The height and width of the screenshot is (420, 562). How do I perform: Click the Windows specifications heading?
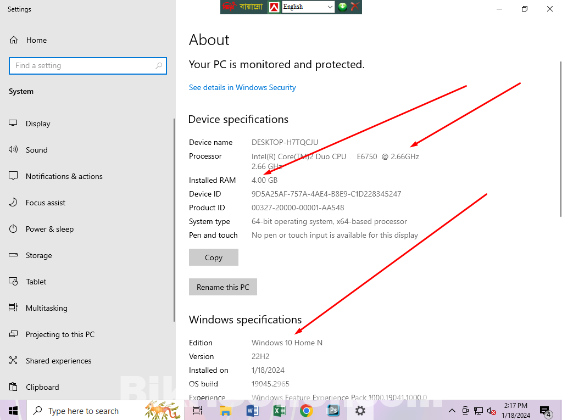245,319
